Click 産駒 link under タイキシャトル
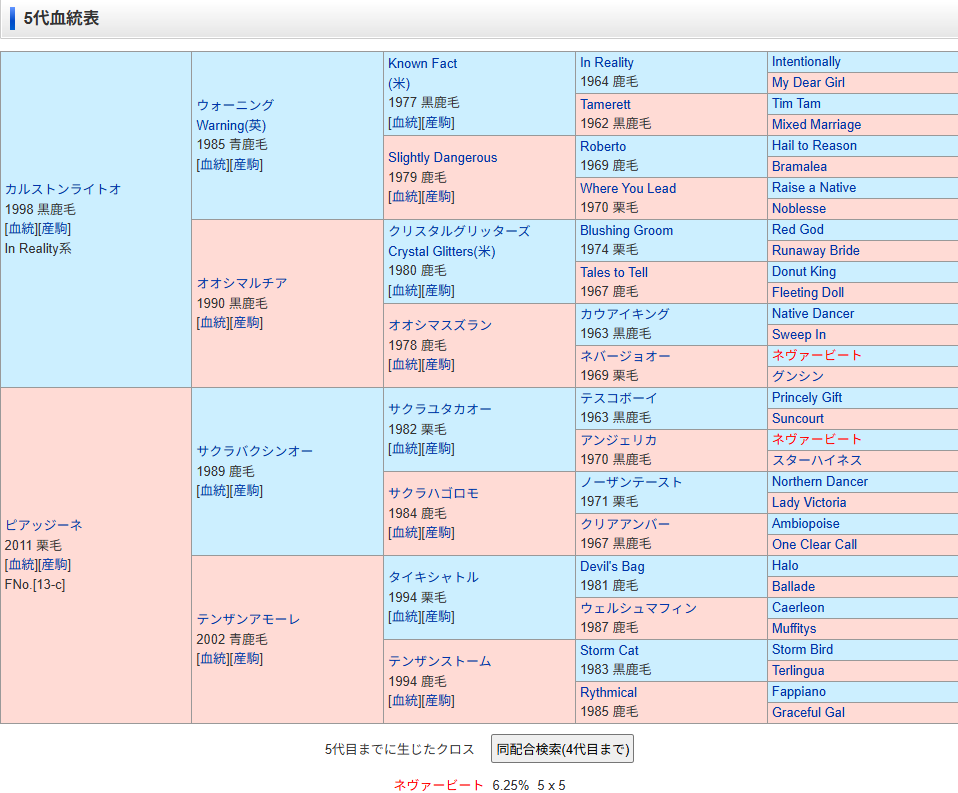958x793 pixels. click(x=439, y=617)
